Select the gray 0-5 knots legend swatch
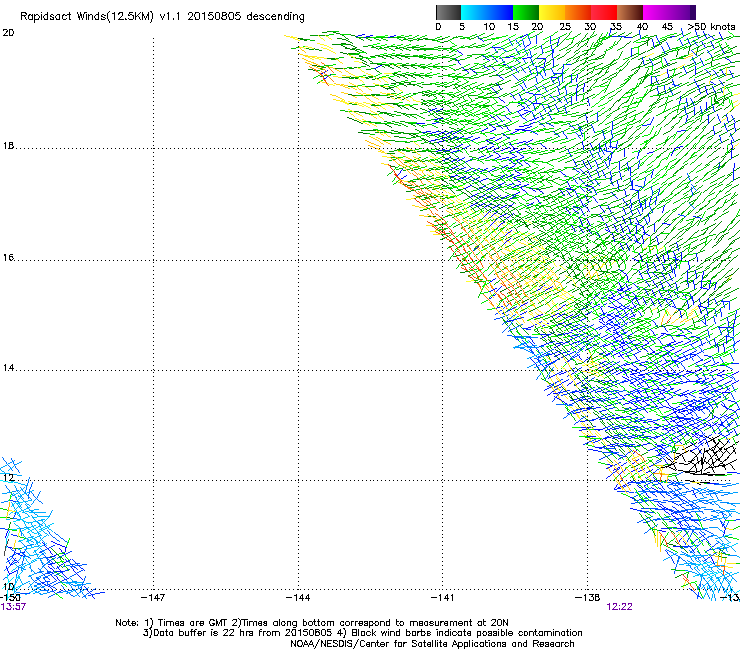 click(448, 12)
